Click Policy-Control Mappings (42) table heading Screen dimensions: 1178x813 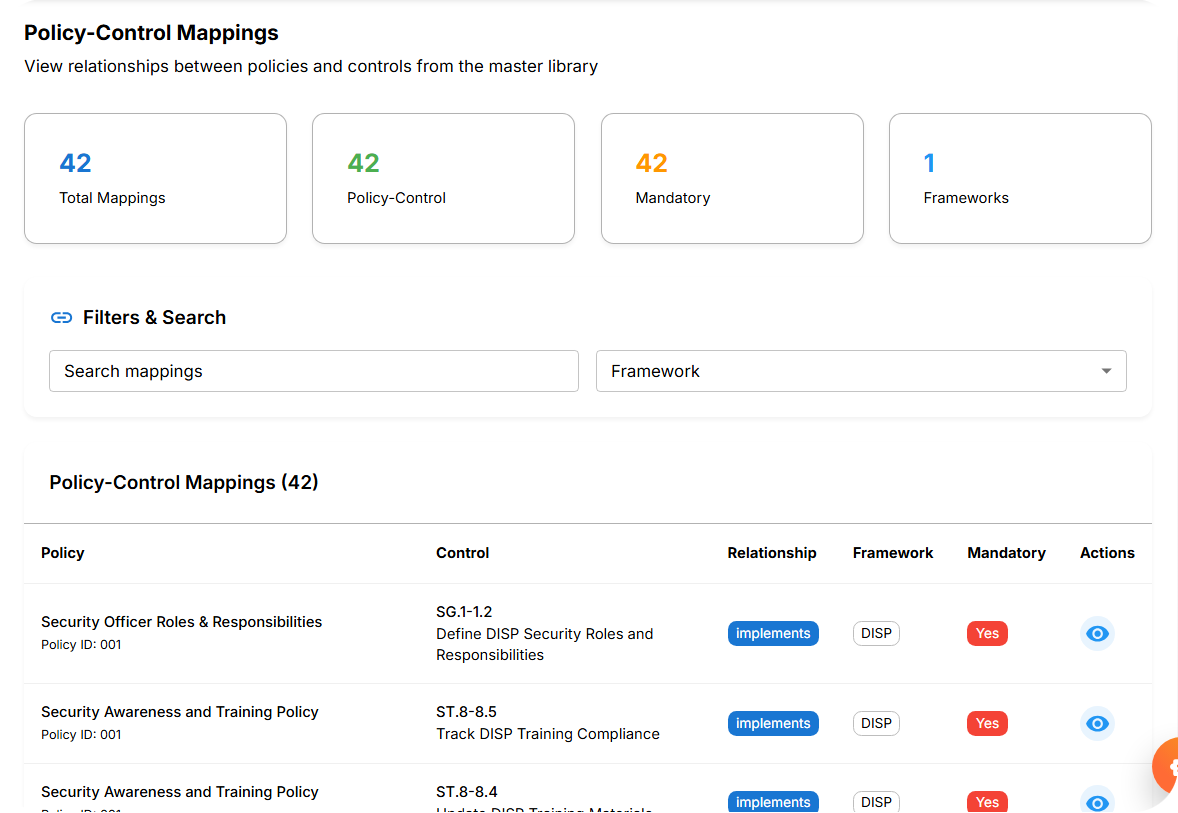pyautogui.click(x=183, y=482)
